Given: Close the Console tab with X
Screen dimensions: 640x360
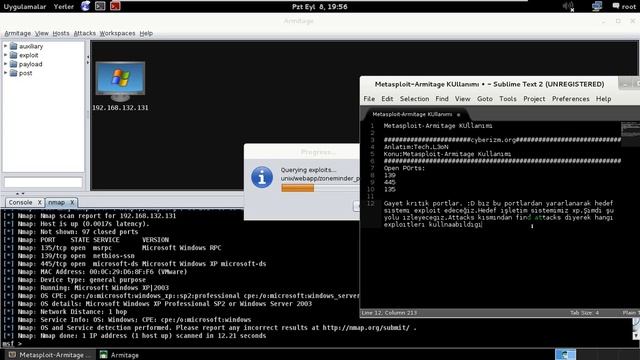Looking at the screenshot, I should pyautogui.click(x=40, y=202).
